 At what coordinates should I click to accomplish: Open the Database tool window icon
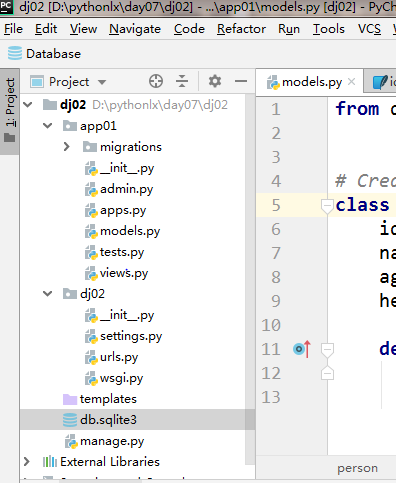pyautogui.click(x=15, y=54)
